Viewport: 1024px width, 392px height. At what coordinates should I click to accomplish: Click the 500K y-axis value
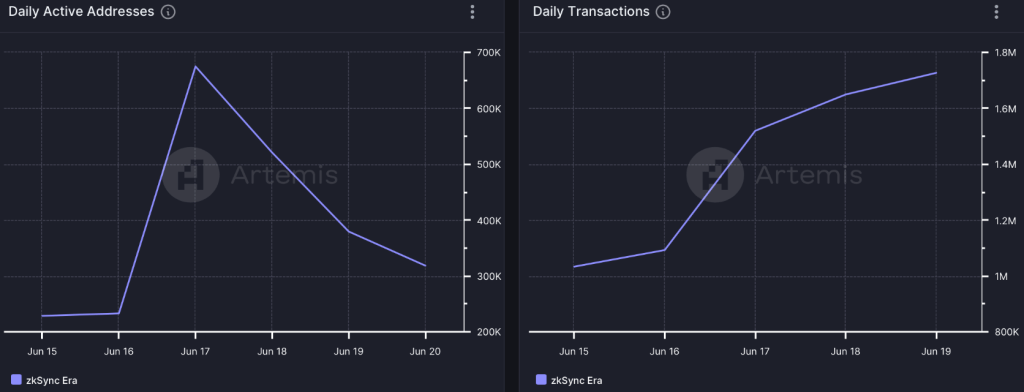pos(490,165)
